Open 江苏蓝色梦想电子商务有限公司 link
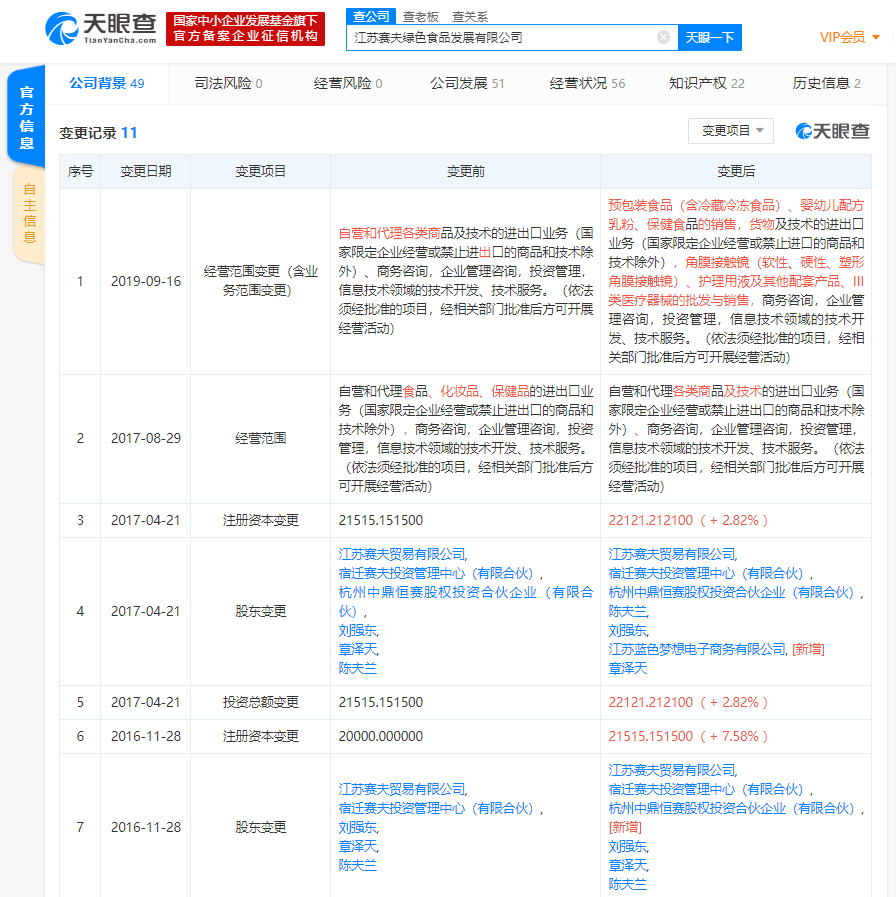 point(697,649)
